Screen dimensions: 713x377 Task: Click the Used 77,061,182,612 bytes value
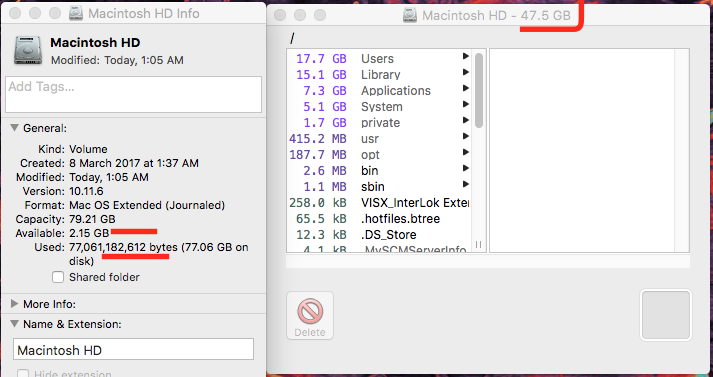(159, 254)
